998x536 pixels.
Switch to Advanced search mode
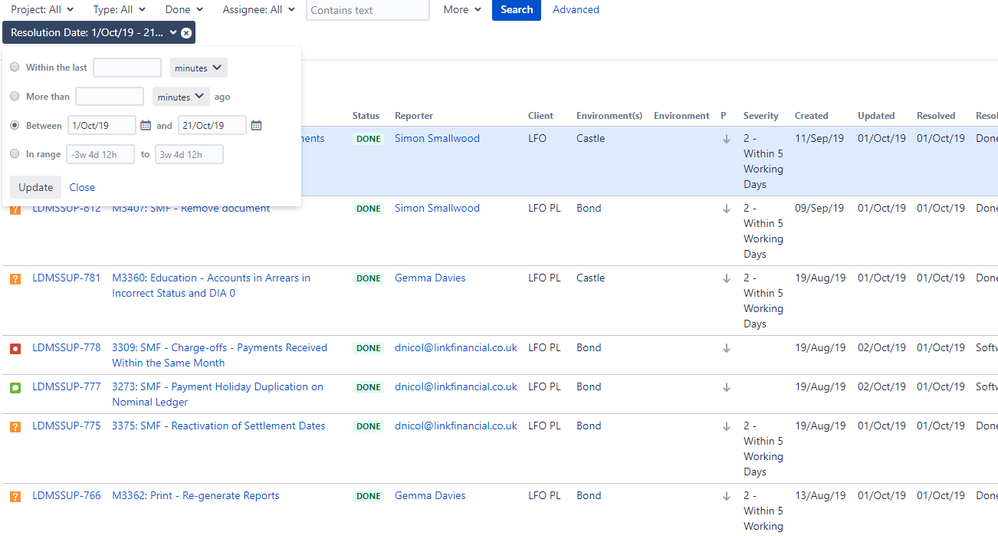(575, 10)
